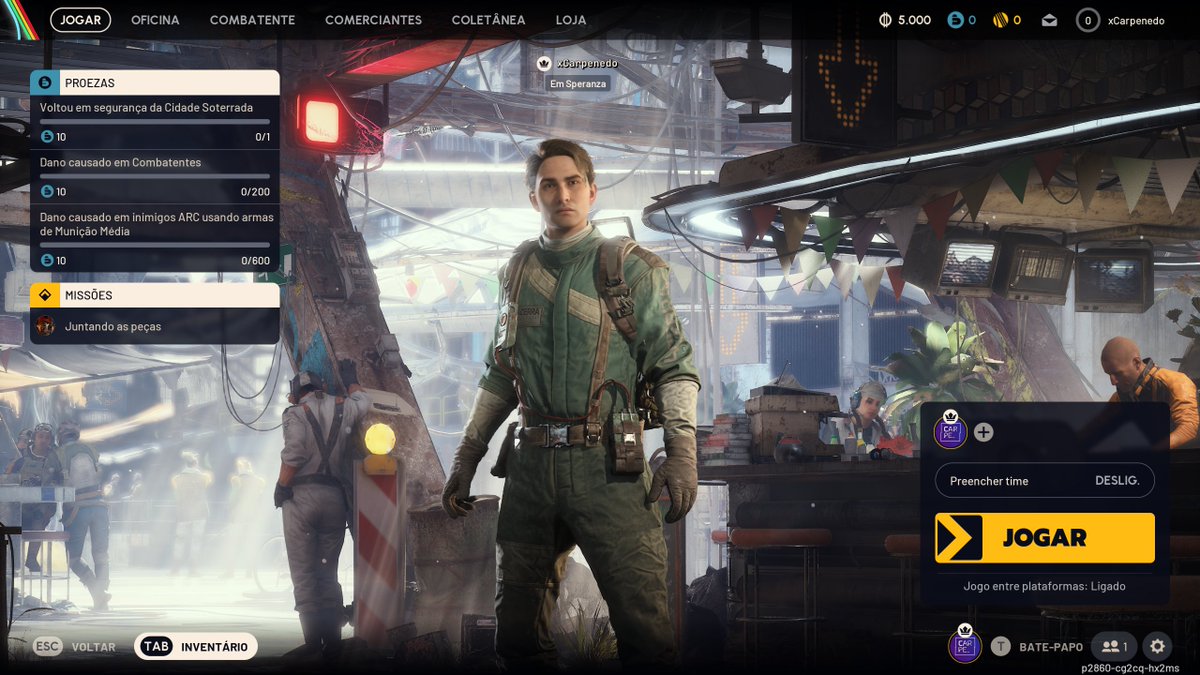Click the T key chat hint icon
Screen dimensions: 1200x675
pyautogui.click(x=1000, y=647)
